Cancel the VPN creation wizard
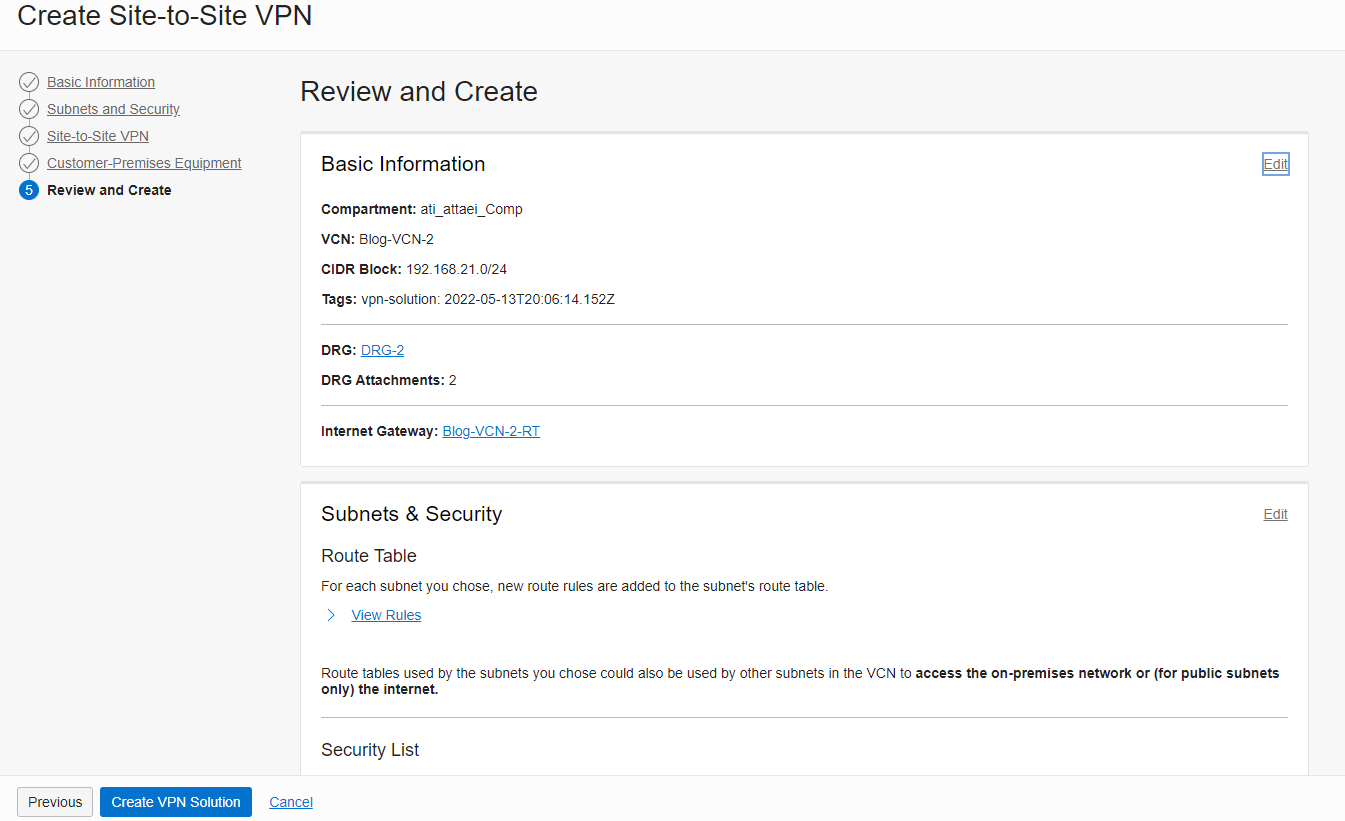 pyautogui.click(x=291, y=802)
